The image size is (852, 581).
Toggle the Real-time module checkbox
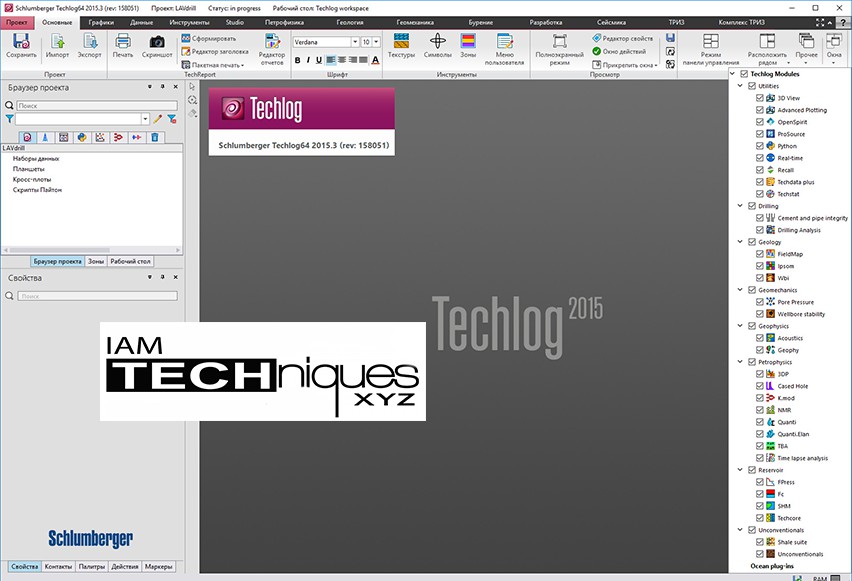[760, 158]
